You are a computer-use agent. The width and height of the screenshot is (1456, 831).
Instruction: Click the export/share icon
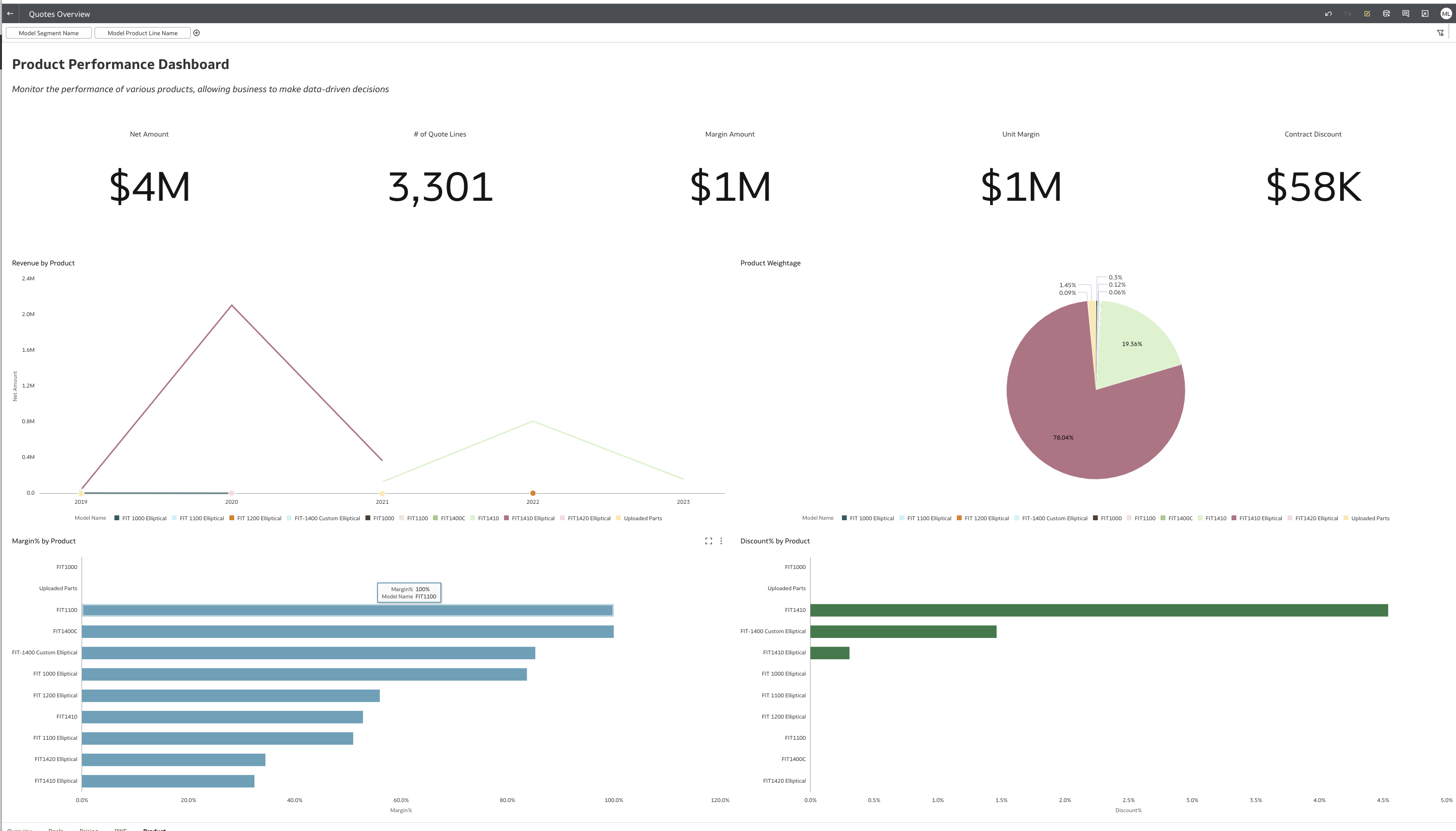point(1425,14)
